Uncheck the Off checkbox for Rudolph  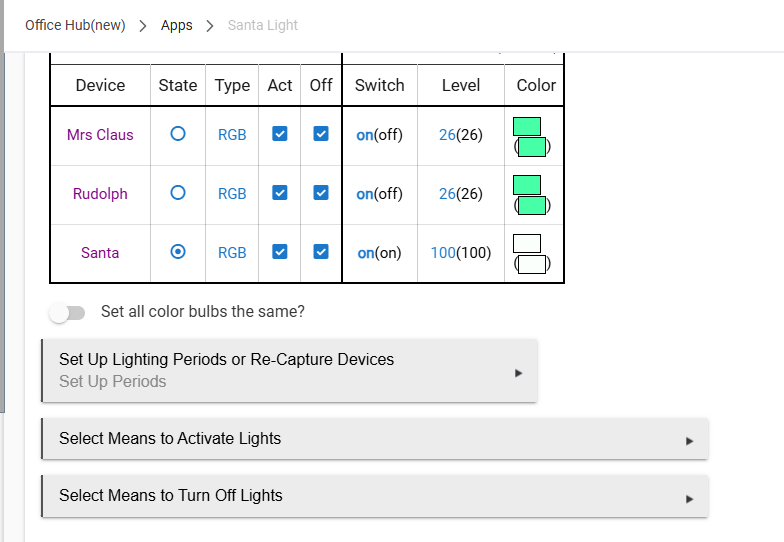321,194
